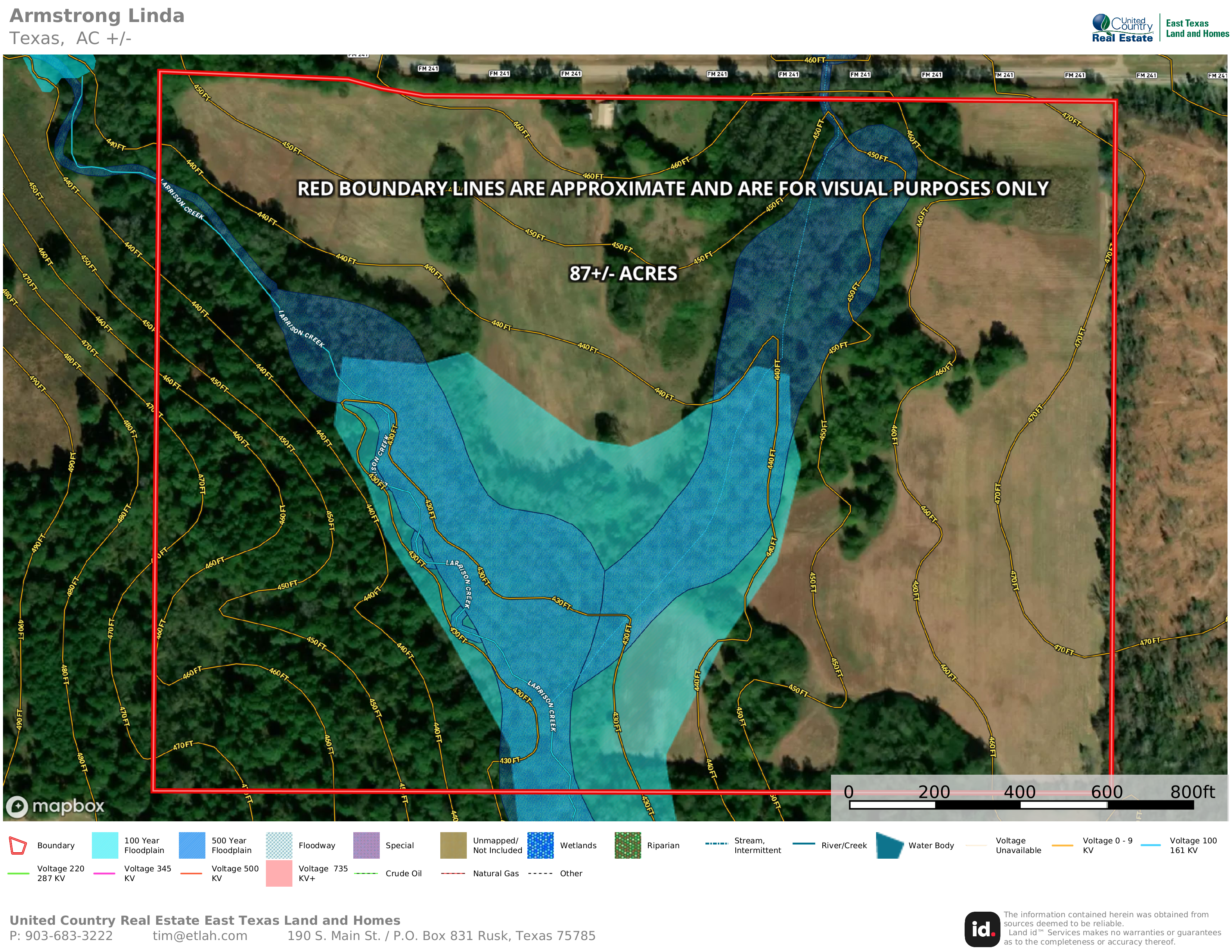Click the tim@etlah.com email link
The image size is (1232, 952).
(200, 936)
